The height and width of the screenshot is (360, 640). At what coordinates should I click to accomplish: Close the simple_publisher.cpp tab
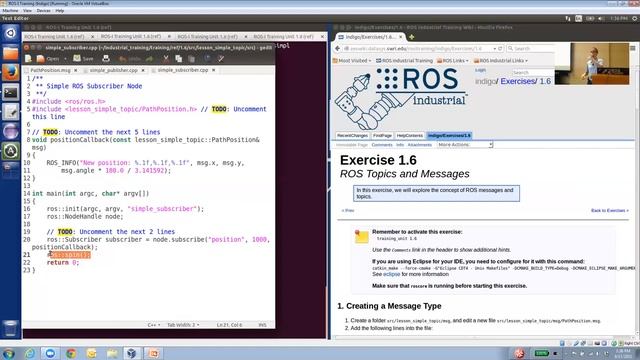pyautogui.click(x=143, y=70)
